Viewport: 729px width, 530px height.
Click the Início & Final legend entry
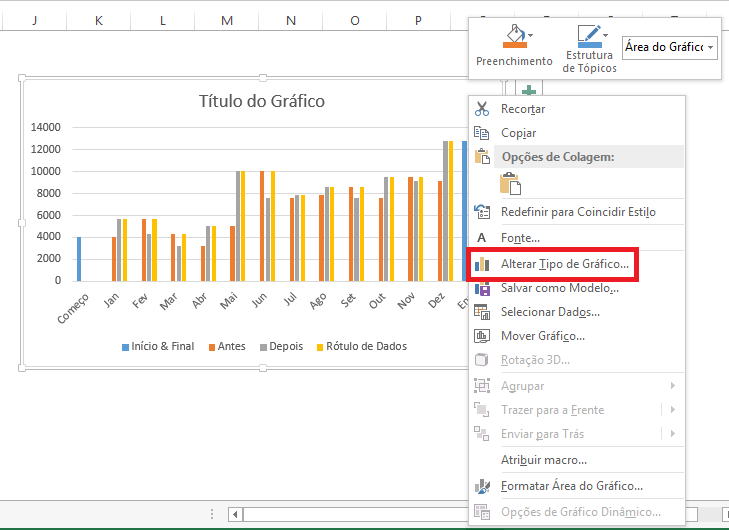[158, 346]
